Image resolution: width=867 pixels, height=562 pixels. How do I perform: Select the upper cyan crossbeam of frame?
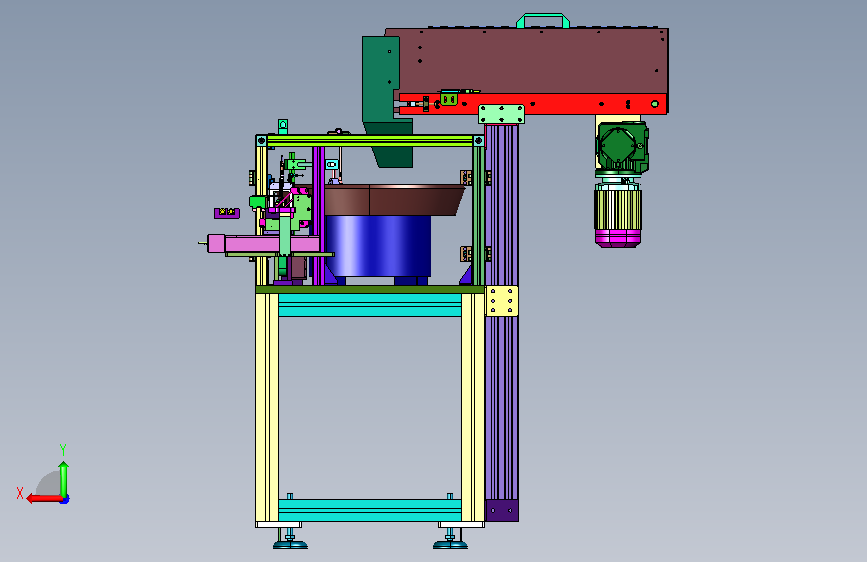tap(370, 305)
